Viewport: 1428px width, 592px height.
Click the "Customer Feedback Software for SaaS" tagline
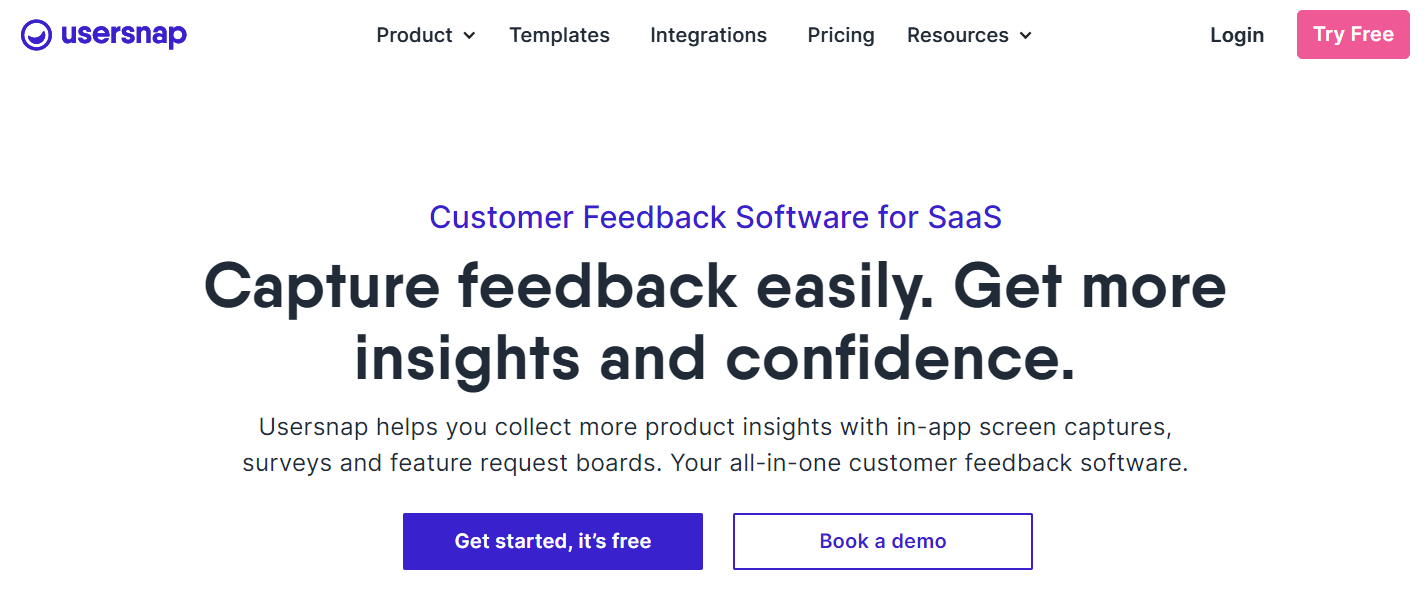pyautogui.click(x=715, y=217)
